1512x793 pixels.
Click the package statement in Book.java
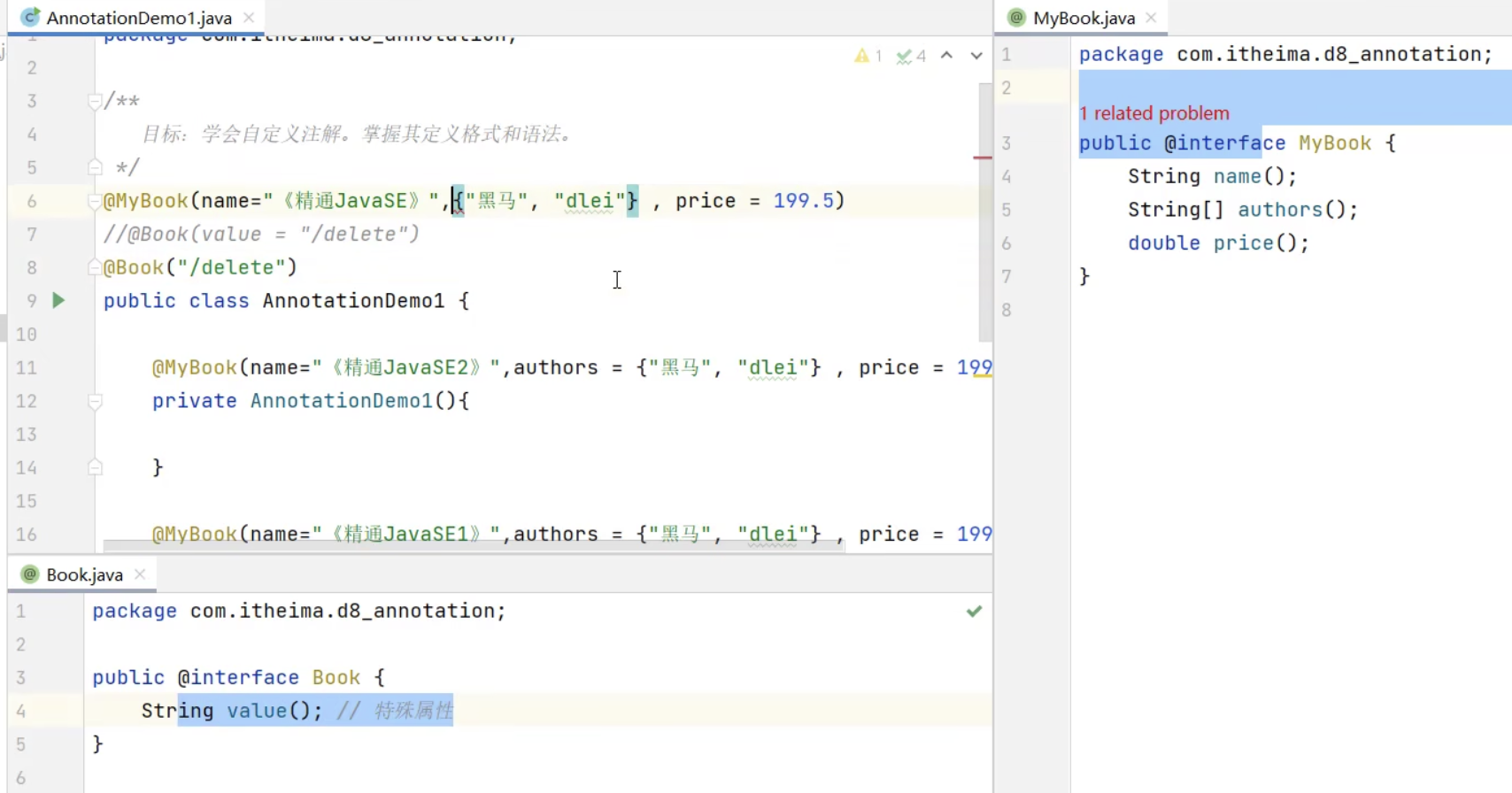pyautogui.click(x=299, y=612)
